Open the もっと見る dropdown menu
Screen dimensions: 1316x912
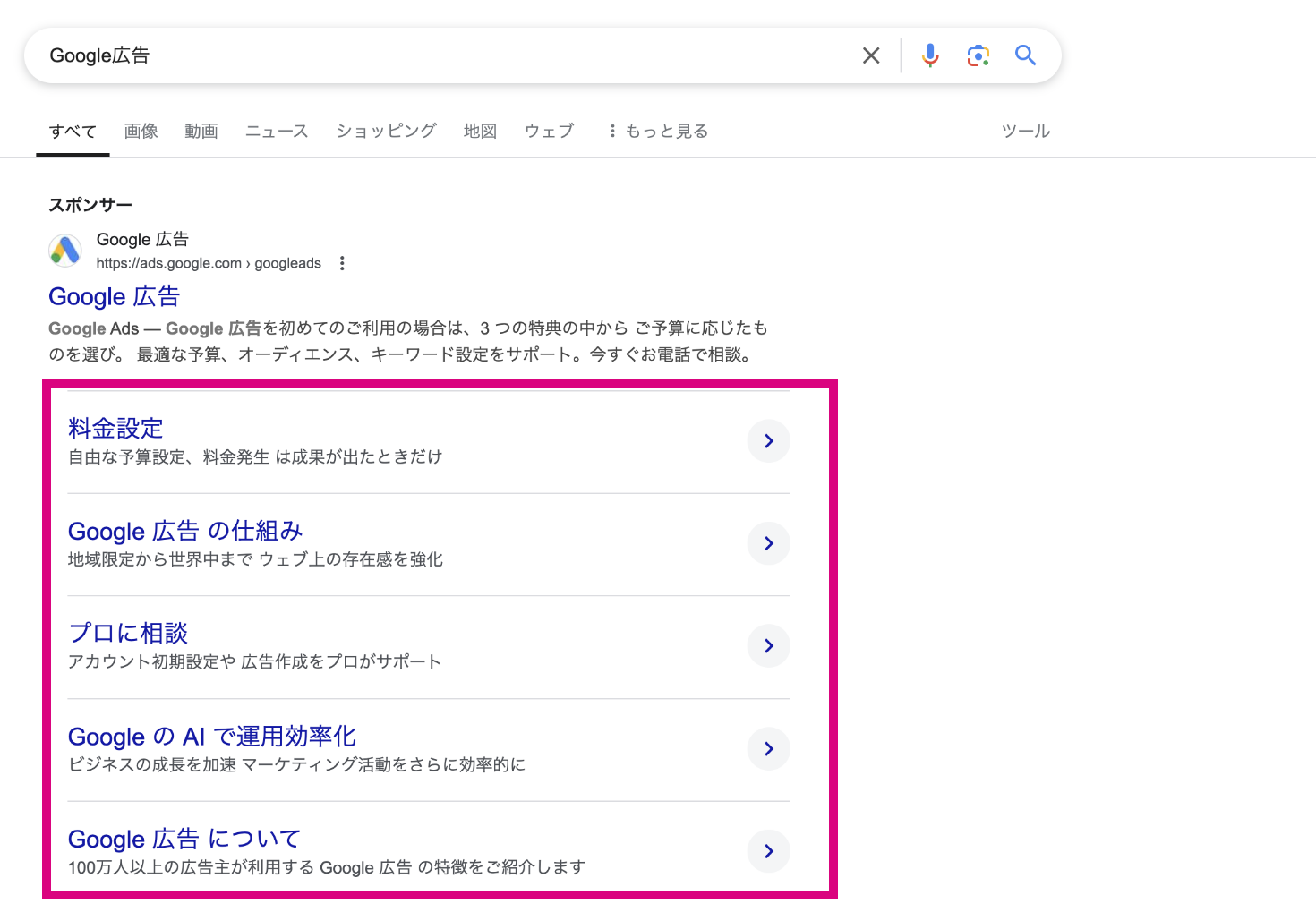coord(658,132)
